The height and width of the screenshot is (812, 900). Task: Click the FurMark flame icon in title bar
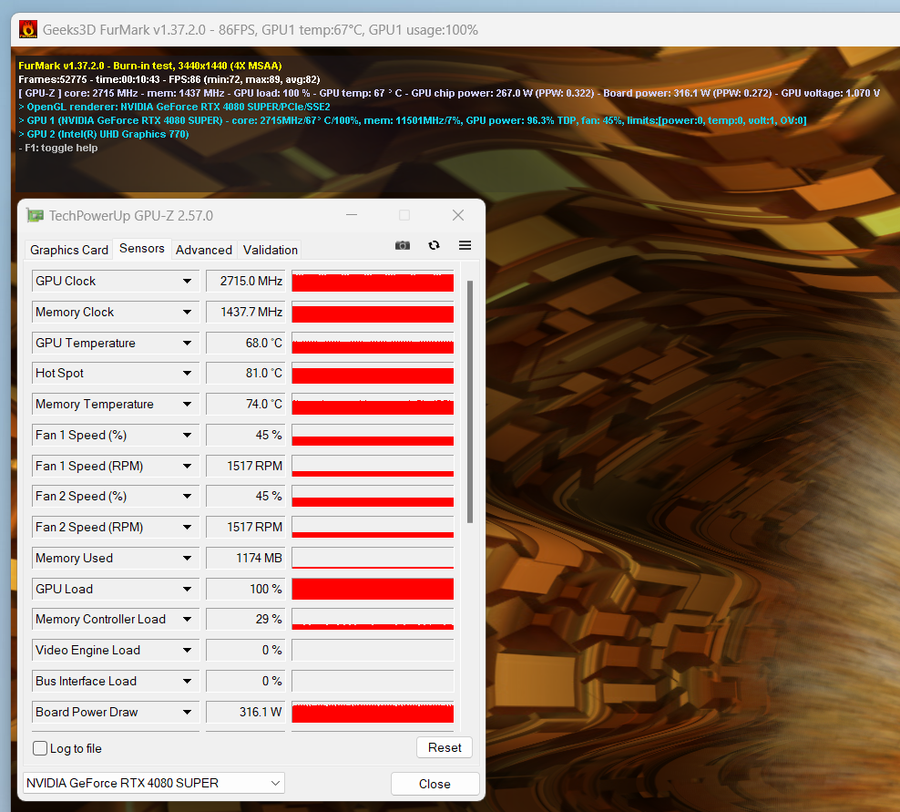(x=28, y=29)
